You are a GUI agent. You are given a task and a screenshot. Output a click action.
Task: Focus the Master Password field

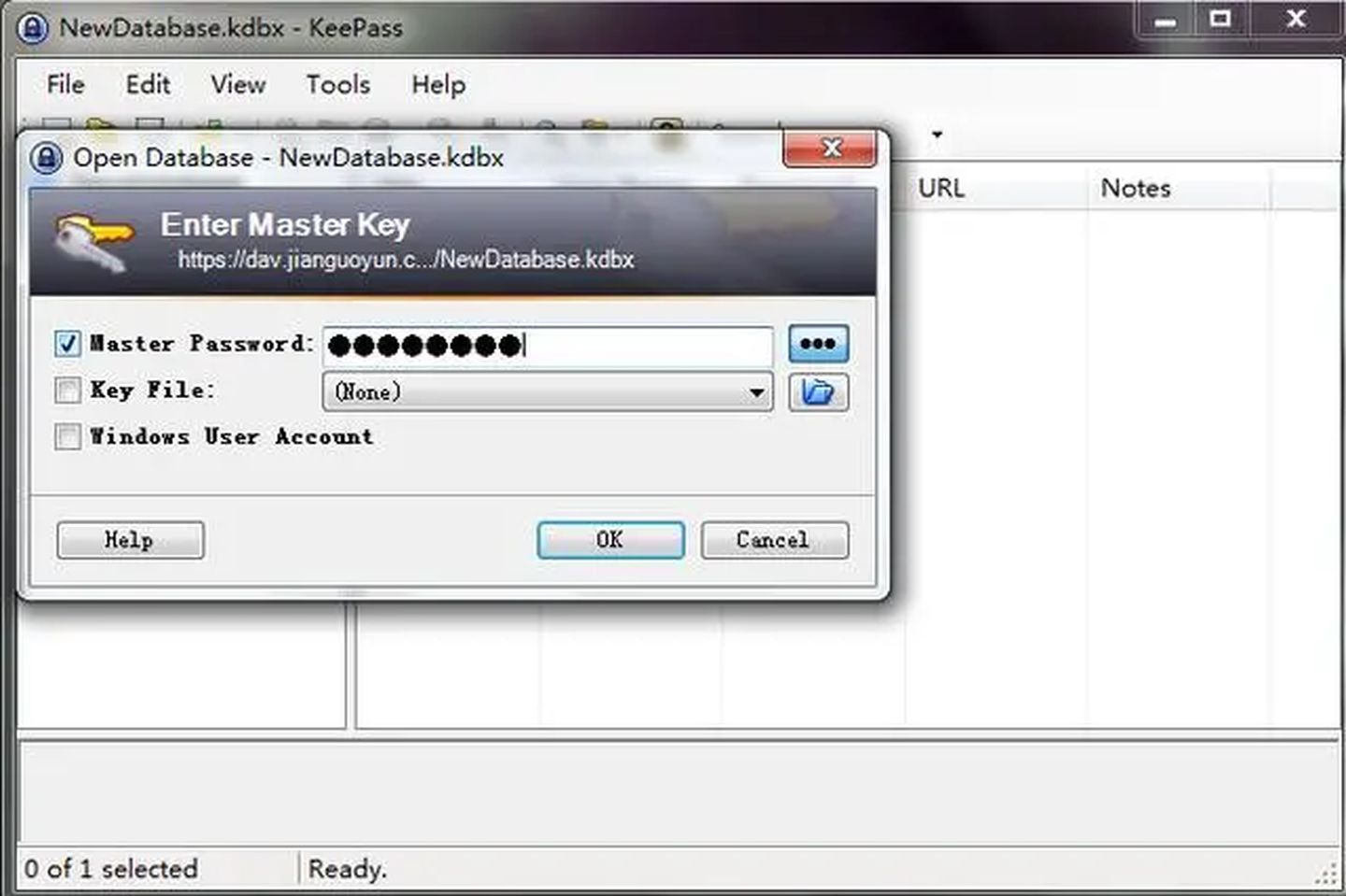pos(548,346)
